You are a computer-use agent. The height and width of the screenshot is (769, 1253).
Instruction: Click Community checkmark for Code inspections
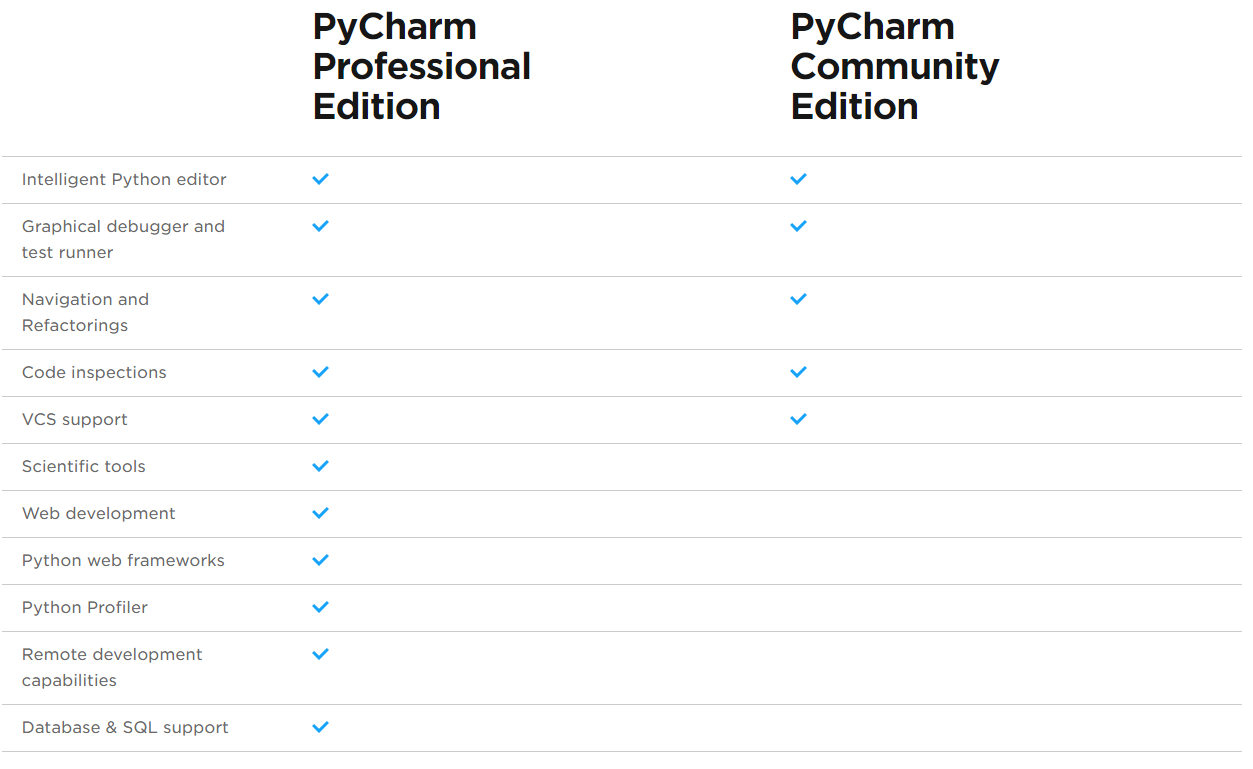(x=798, y=372)
